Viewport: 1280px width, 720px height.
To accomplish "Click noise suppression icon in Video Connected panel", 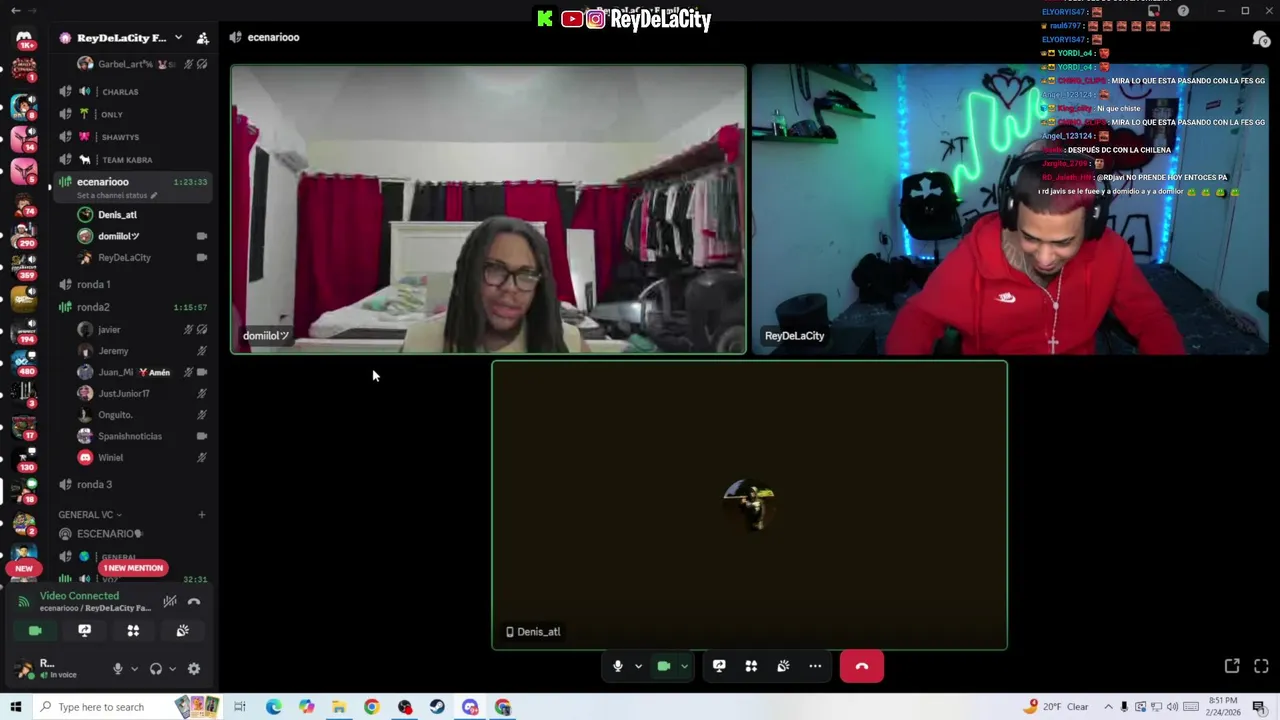I will [170, 601].
